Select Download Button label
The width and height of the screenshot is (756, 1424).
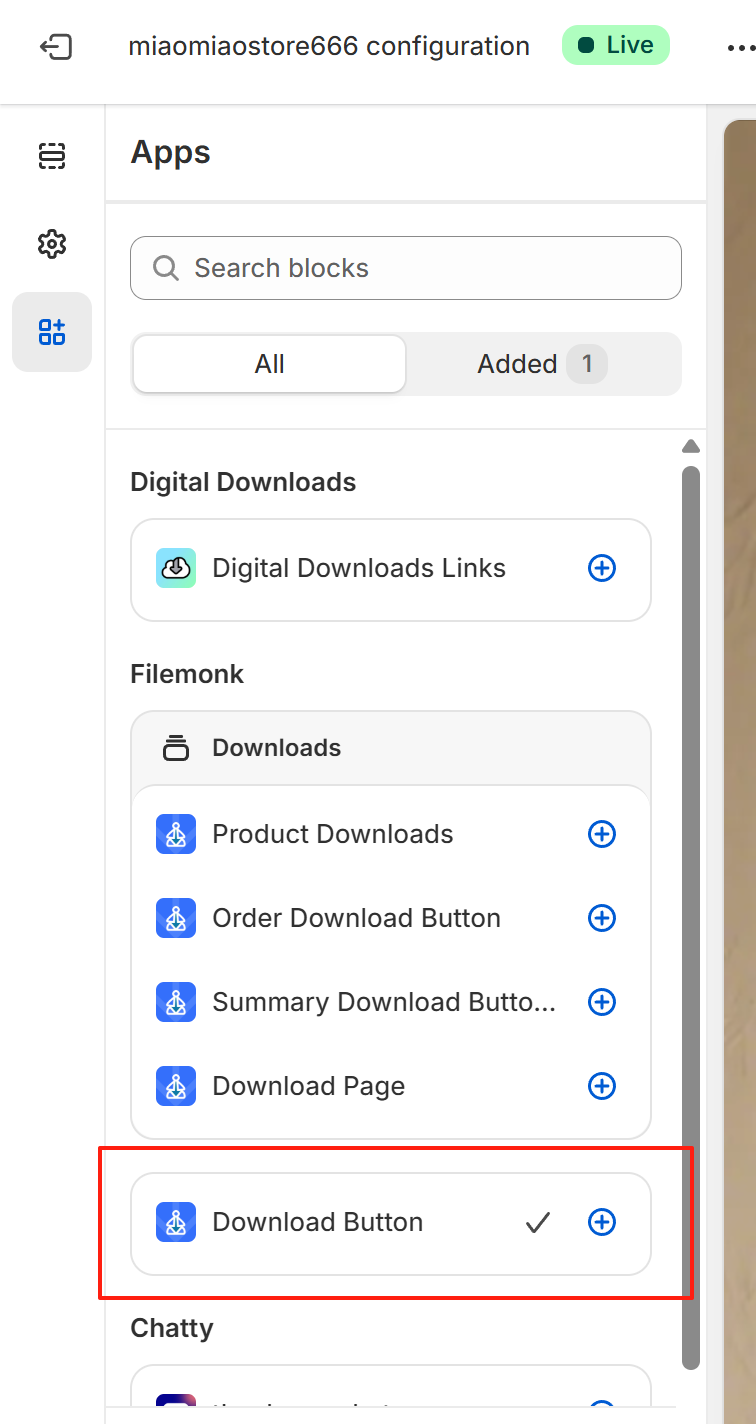coord(318,1222)
